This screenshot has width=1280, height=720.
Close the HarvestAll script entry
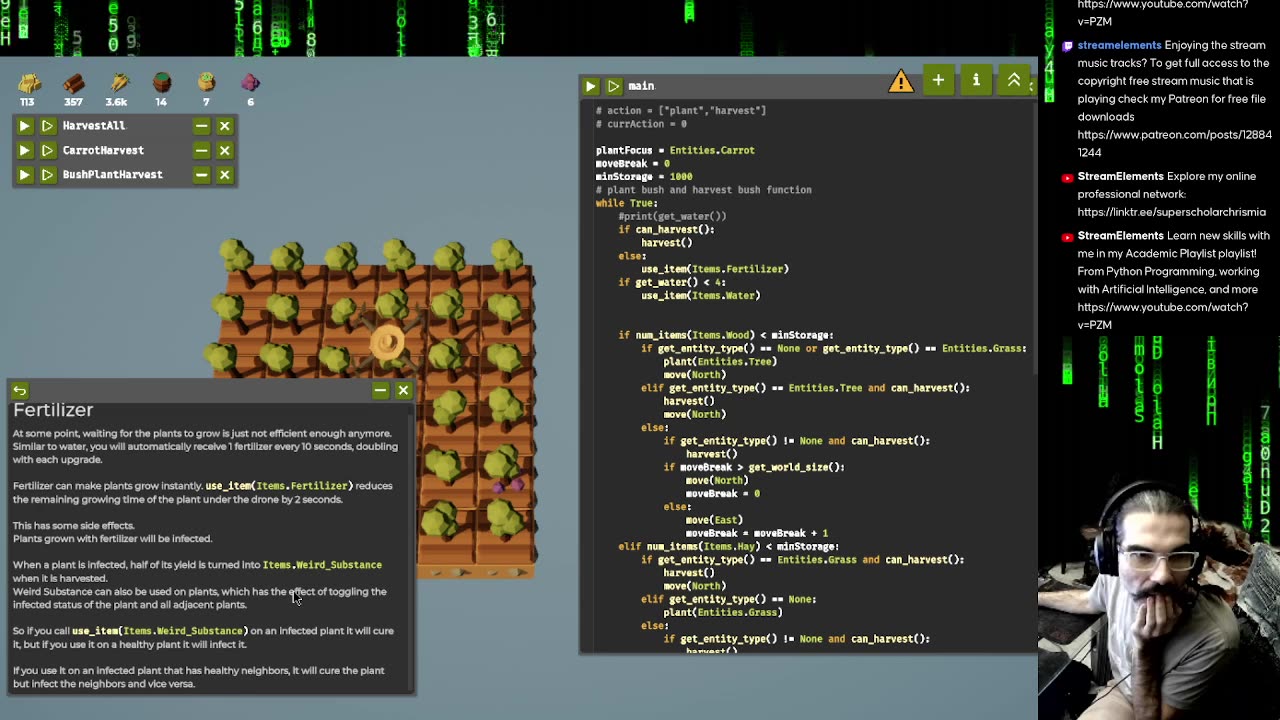click(225, 126)
